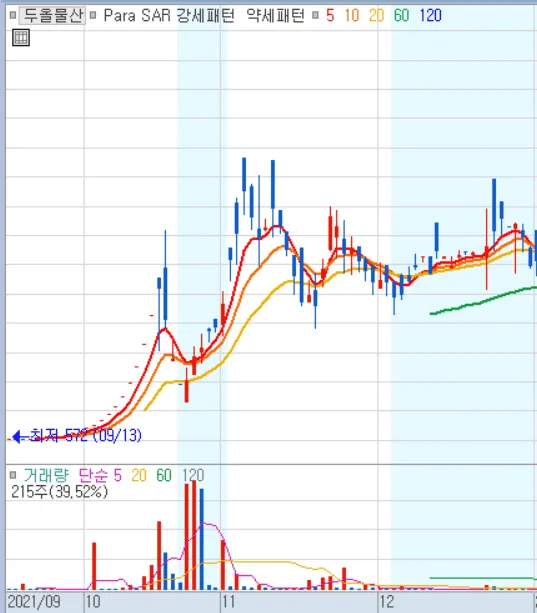537x613 pixels.
Task: Toggle the square marker before moving average 5
Action: 315,15
